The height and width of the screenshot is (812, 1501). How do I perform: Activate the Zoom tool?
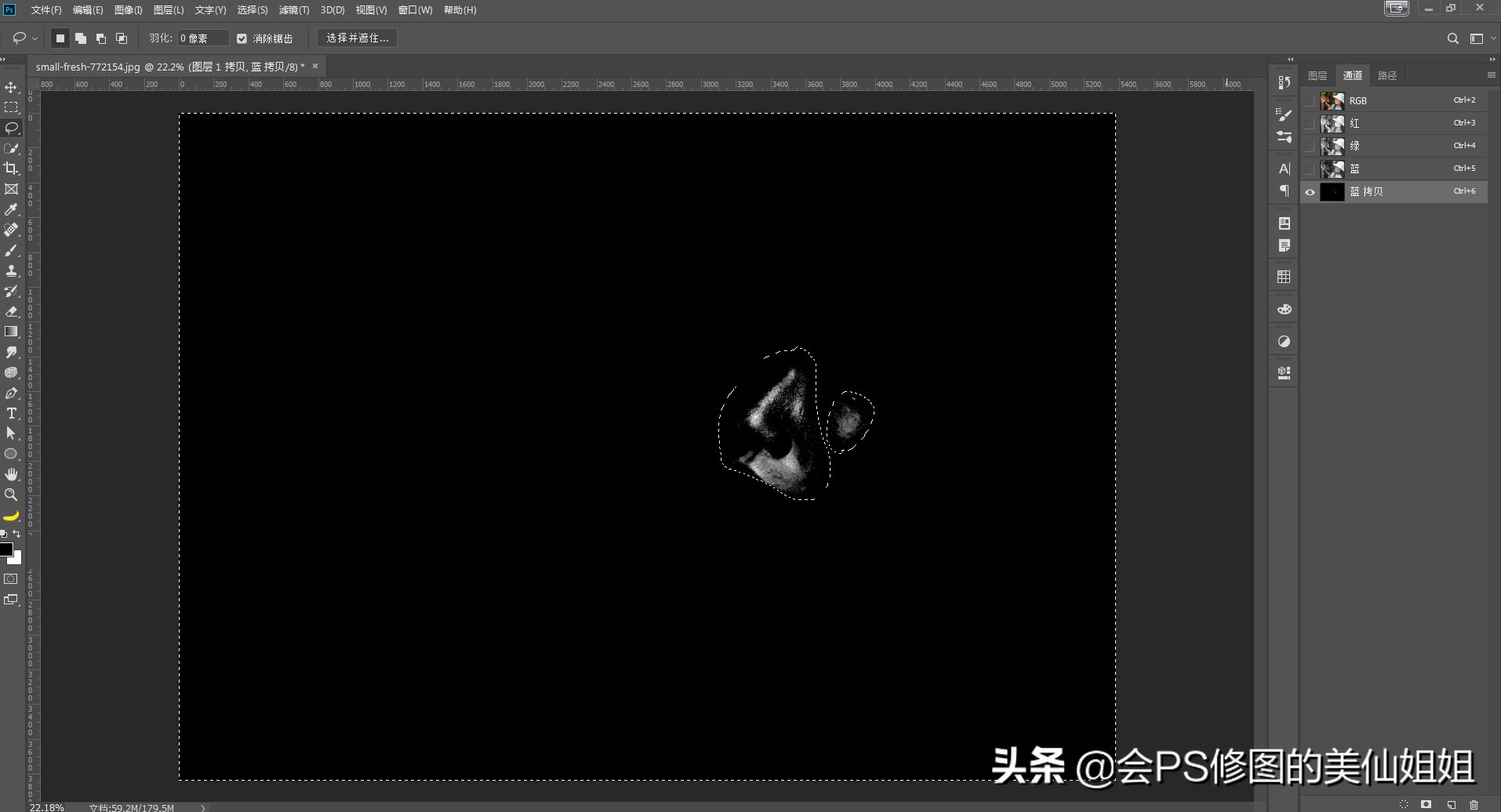(11, 495)
